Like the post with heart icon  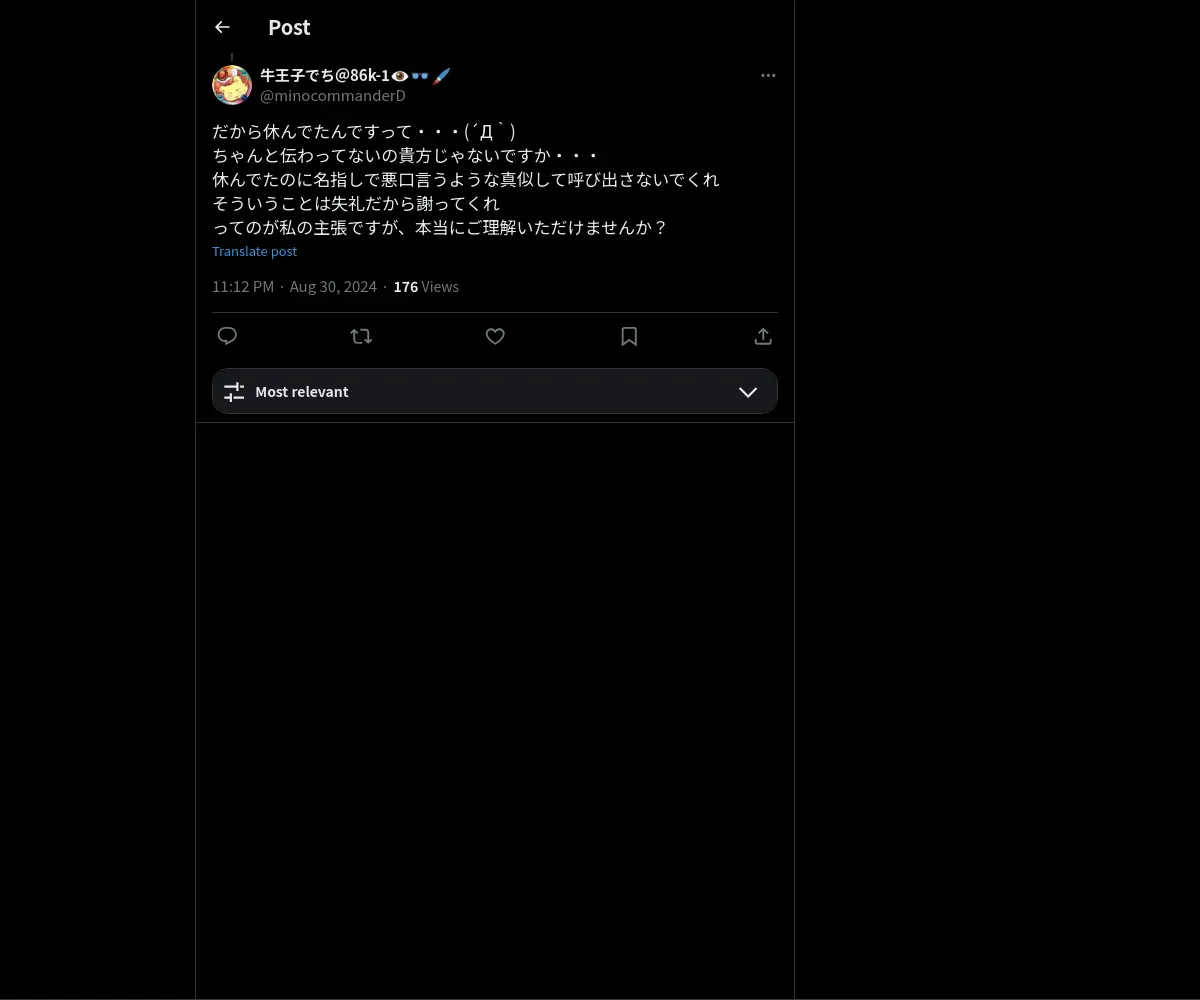pyautogui.click(x=495, y=336)
